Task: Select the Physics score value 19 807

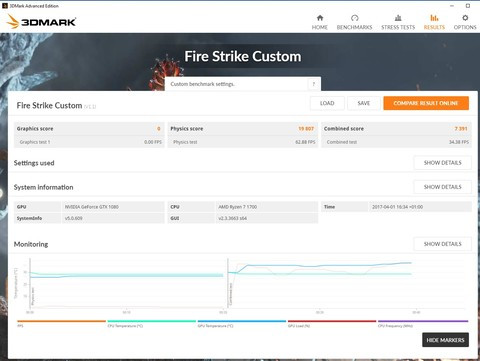Action: point(306,129)
